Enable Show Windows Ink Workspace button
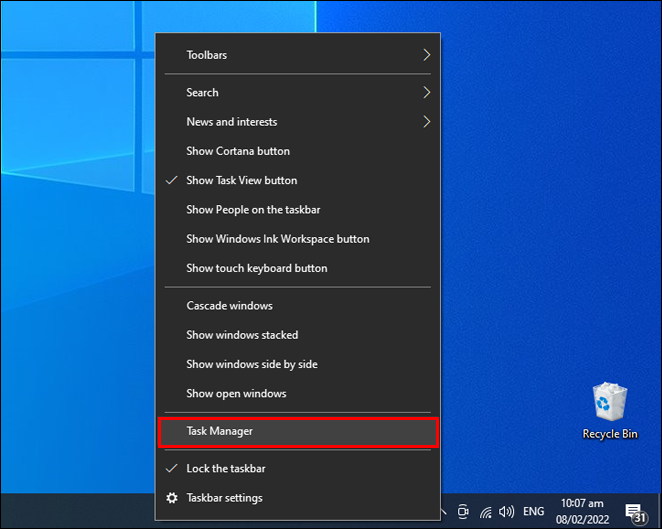 (298, 239)
